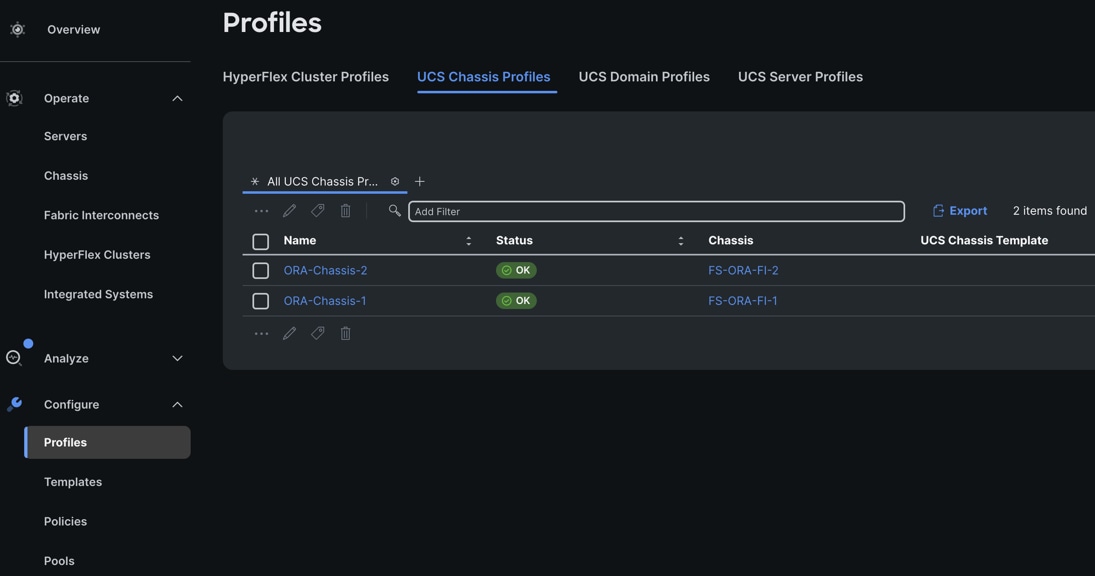
Task: Click the tag icon in top toolbar
Action: coord(317,211)
